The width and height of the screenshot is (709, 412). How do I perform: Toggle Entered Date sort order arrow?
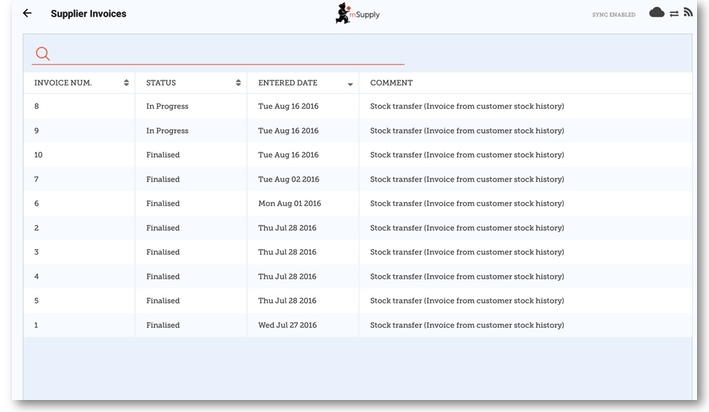click(350, 84)
